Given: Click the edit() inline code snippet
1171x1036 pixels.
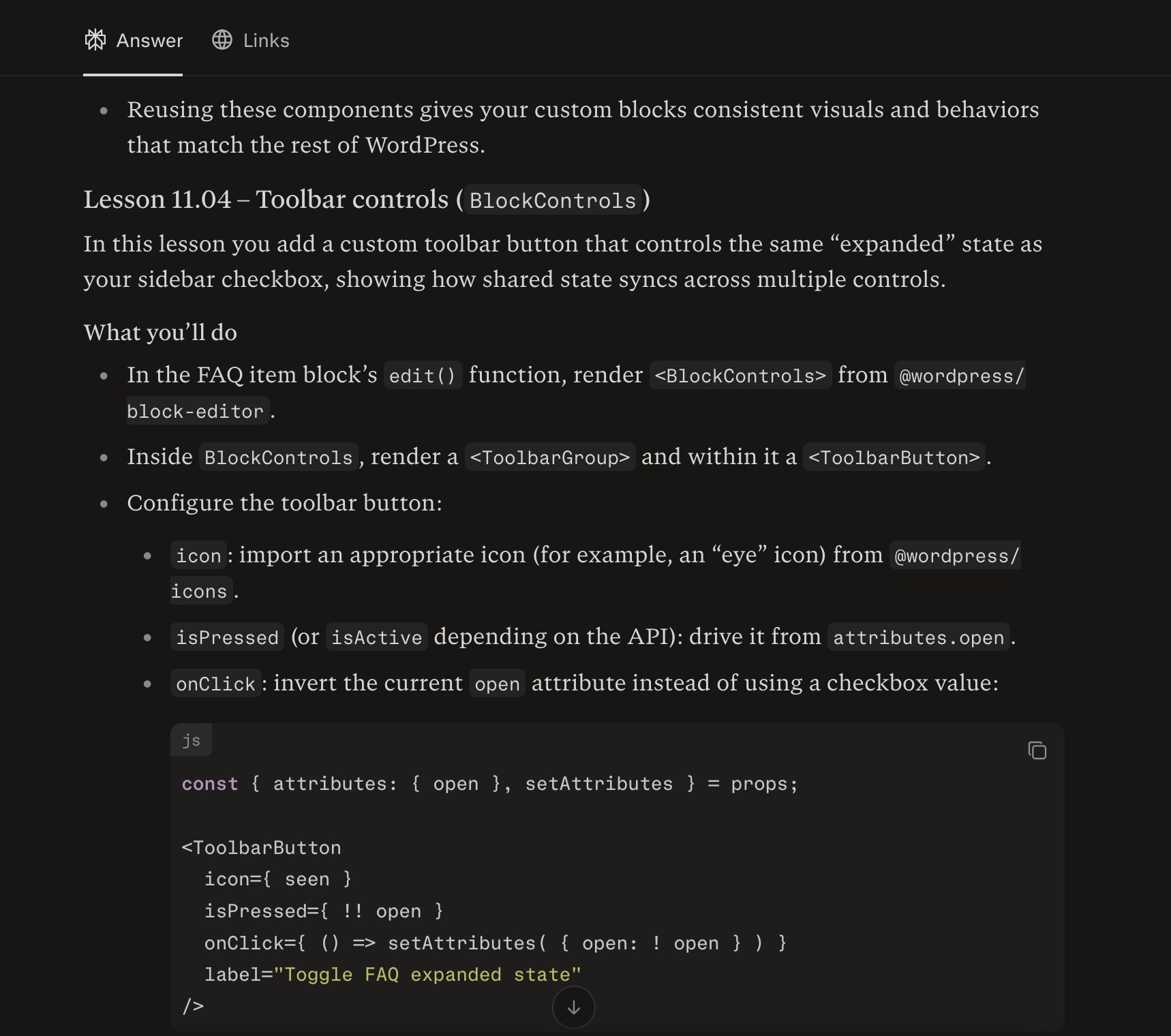Looking at the screenshot, I should 422,376.
